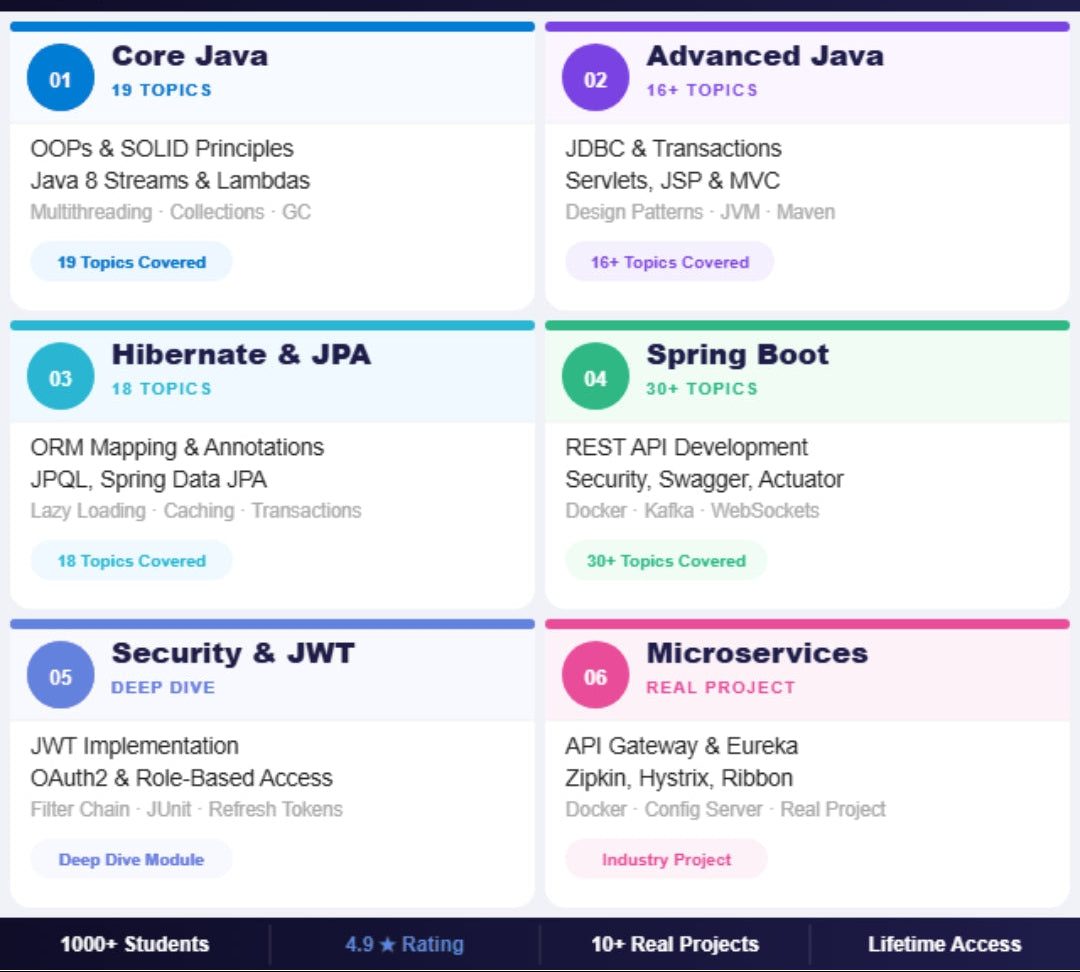
Task: Open the Microservices heading
Action: (758, 653)
